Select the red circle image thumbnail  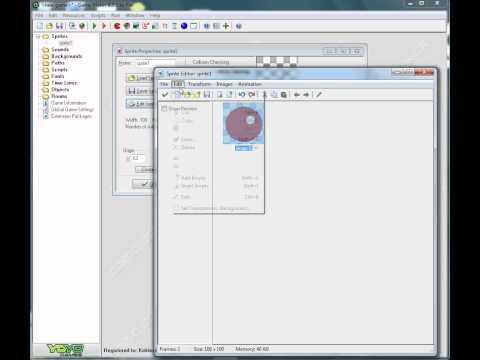click(244, 123)
